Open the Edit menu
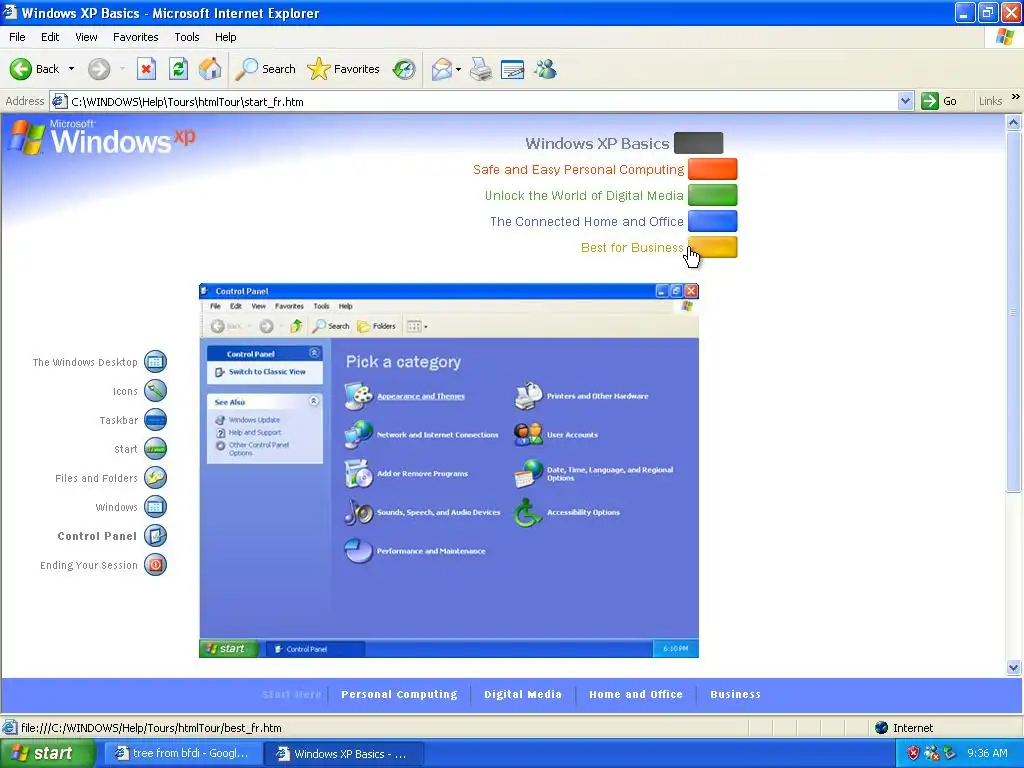 50,37
